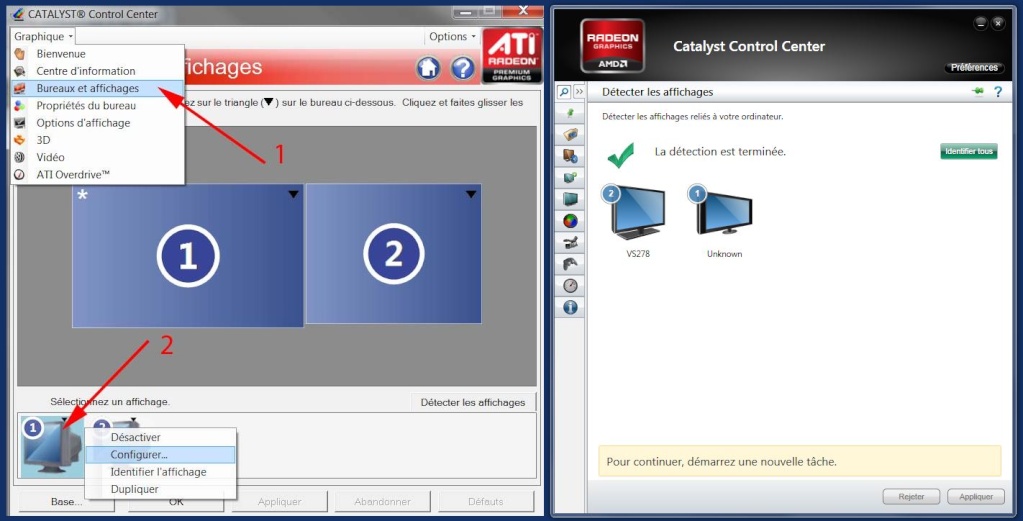Click the Défauts button

pos(486,501)
